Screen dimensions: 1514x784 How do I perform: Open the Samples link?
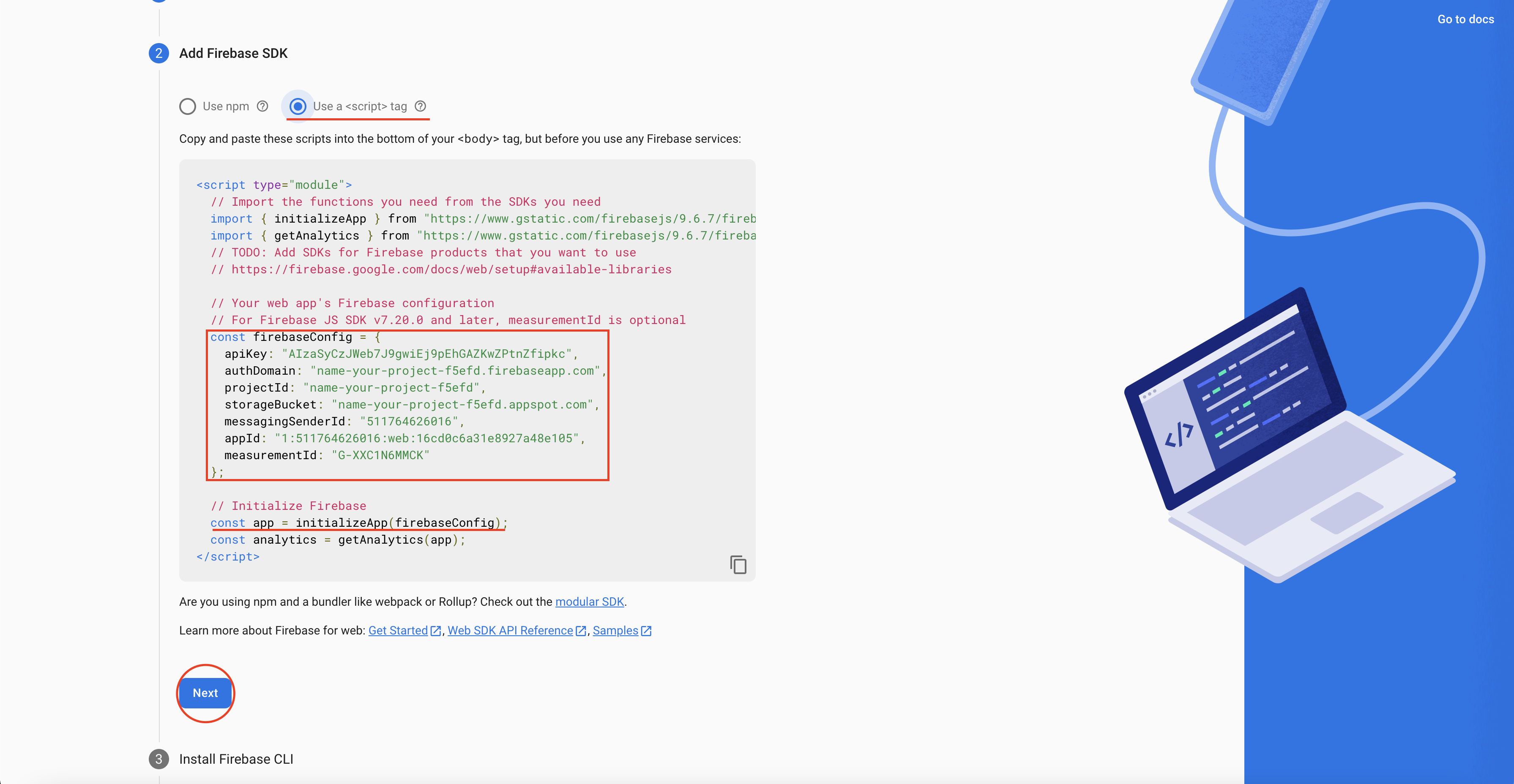tap(615, 630)
